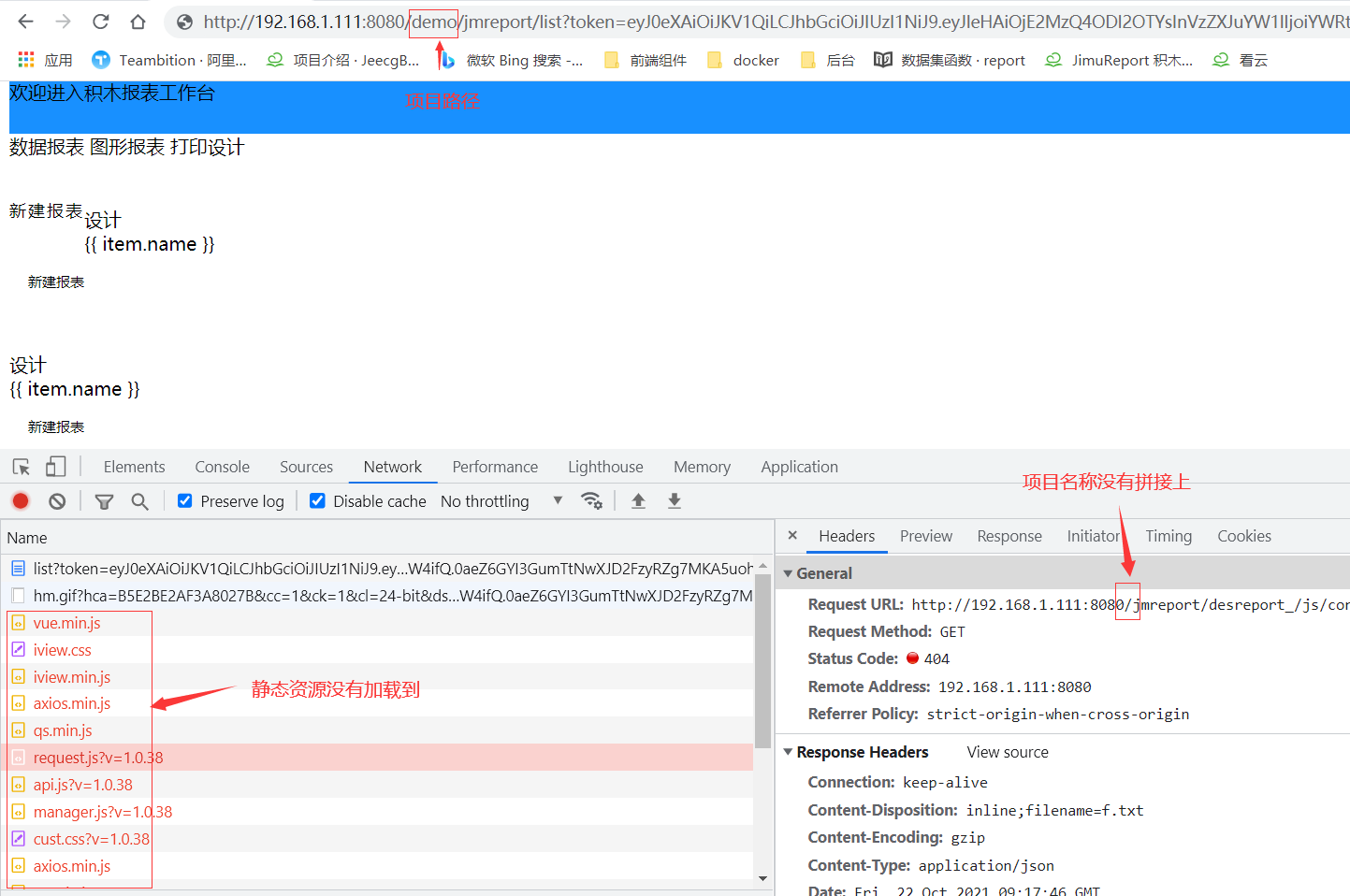Select the qs.min.js request
This screenshot has width=1350, height=896.
(x=63, y=730)
